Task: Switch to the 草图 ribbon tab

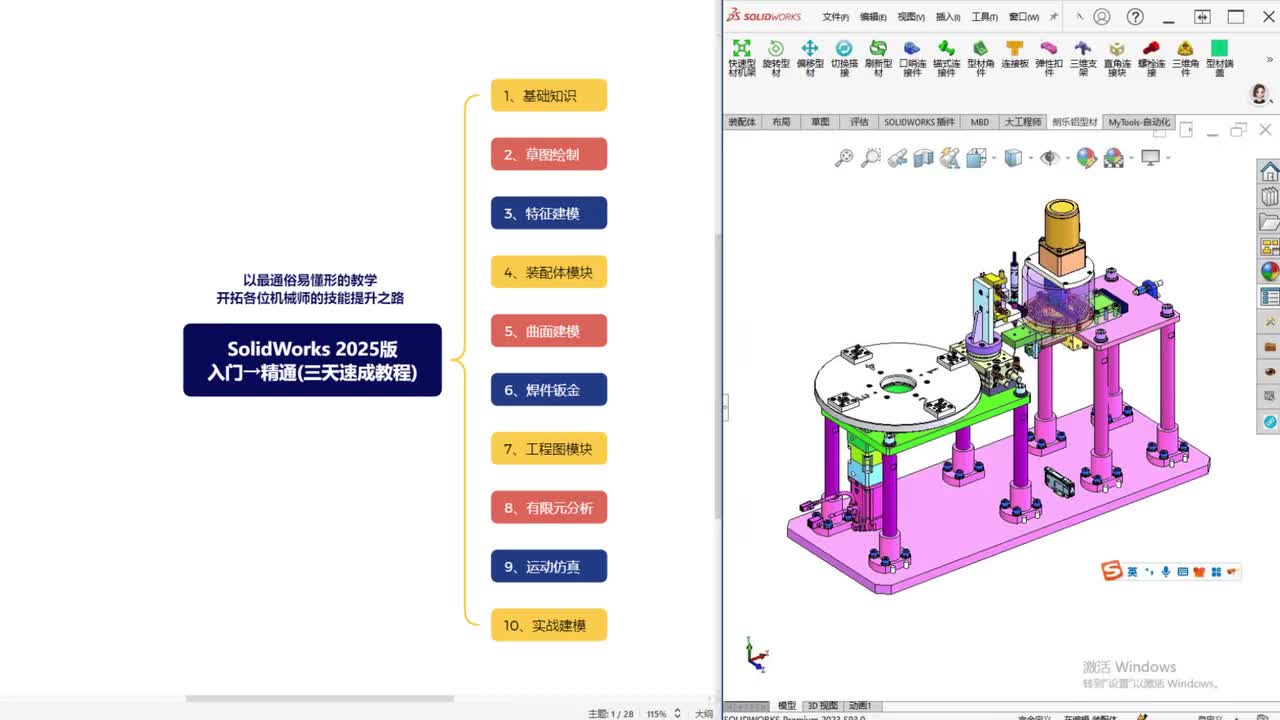Action: click(x=820, y=122)
